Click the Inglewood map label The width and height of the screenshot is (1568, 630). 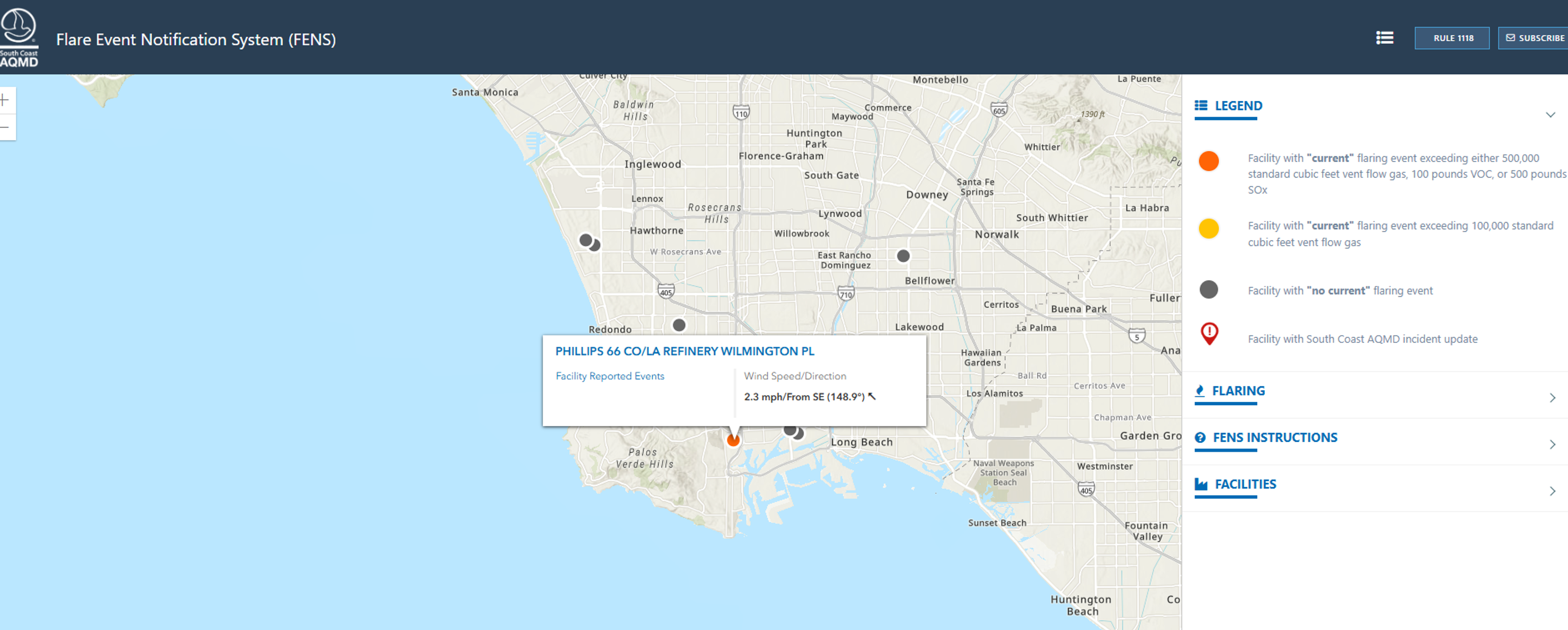pyautogui.click(x=653, y=165)
